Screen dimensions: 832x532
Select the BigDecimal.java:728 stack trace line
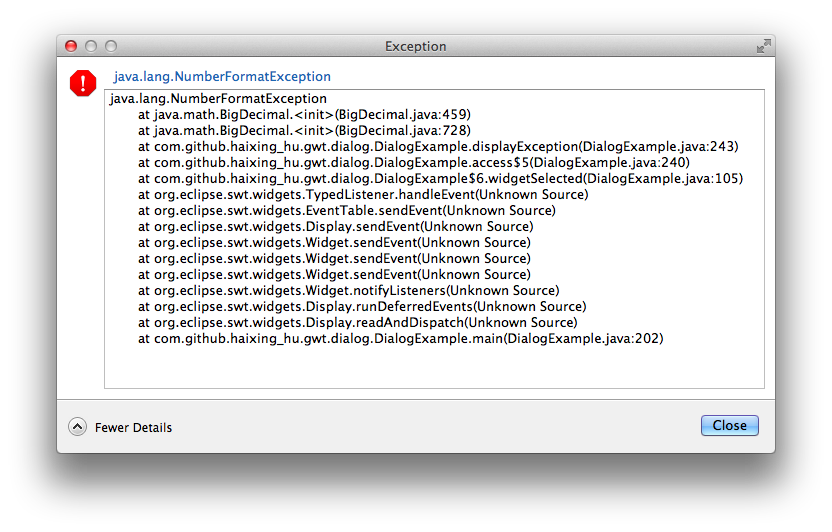point(305,130)
